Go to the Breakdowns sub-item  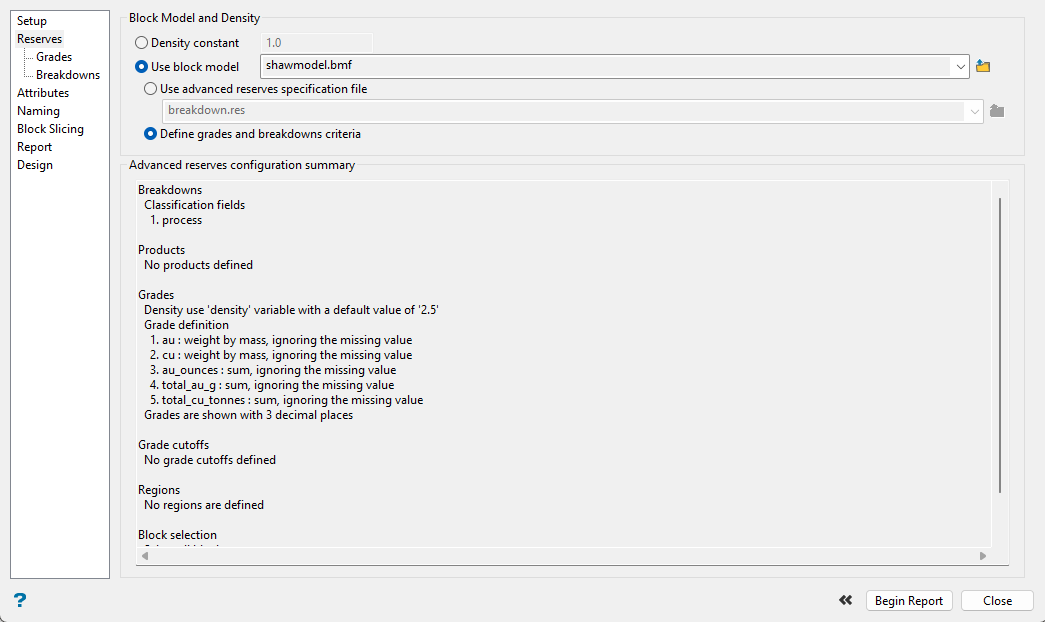coord(68,75)
